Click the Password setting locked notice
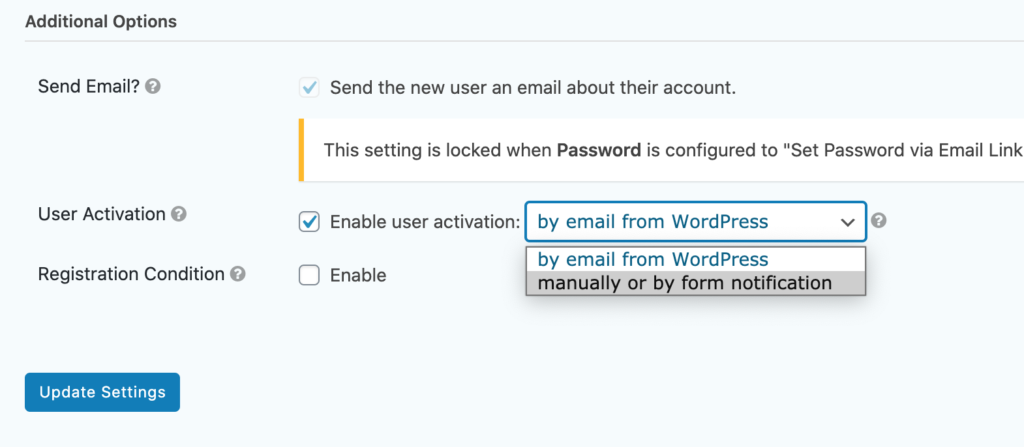 661,150
